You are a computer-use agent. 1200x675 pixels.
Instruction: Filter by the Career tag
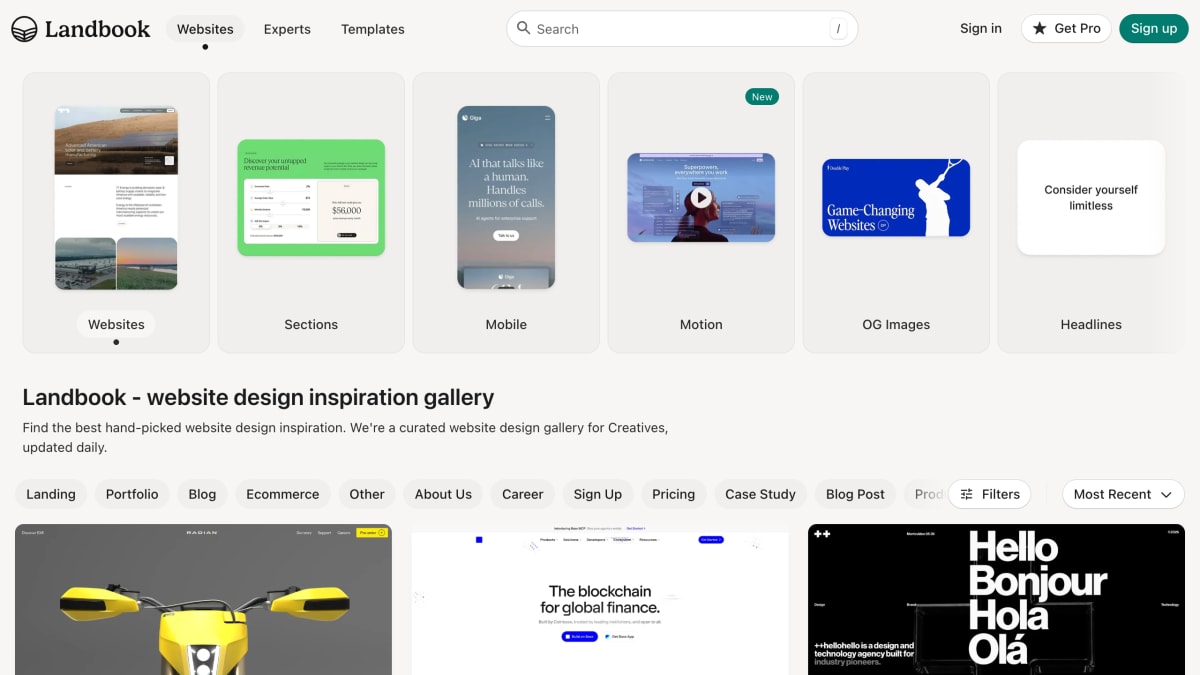pos(523,494)
